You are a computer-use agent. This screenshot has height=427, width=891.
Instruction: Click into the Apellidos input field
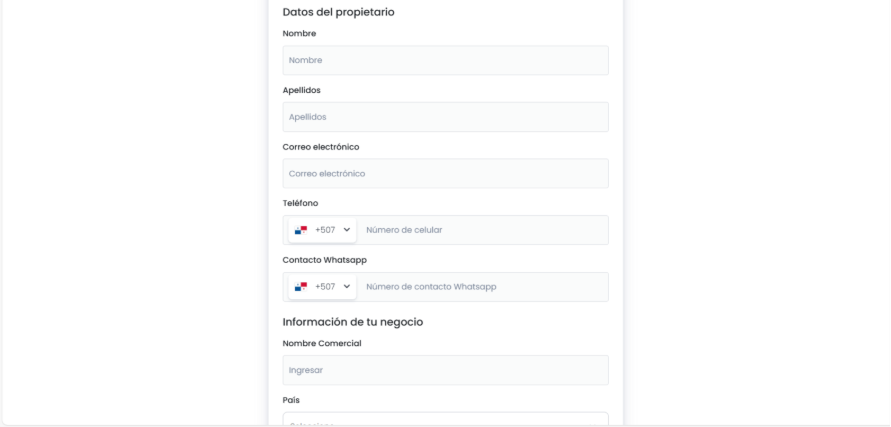click(x=445, y=117)
